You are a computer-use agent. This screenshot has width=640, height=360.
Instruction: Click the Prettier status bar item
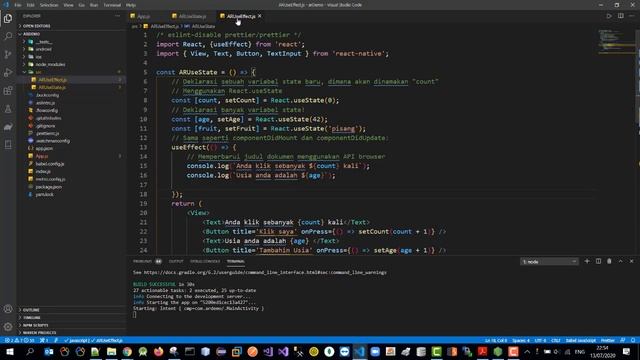click(607, 340)
